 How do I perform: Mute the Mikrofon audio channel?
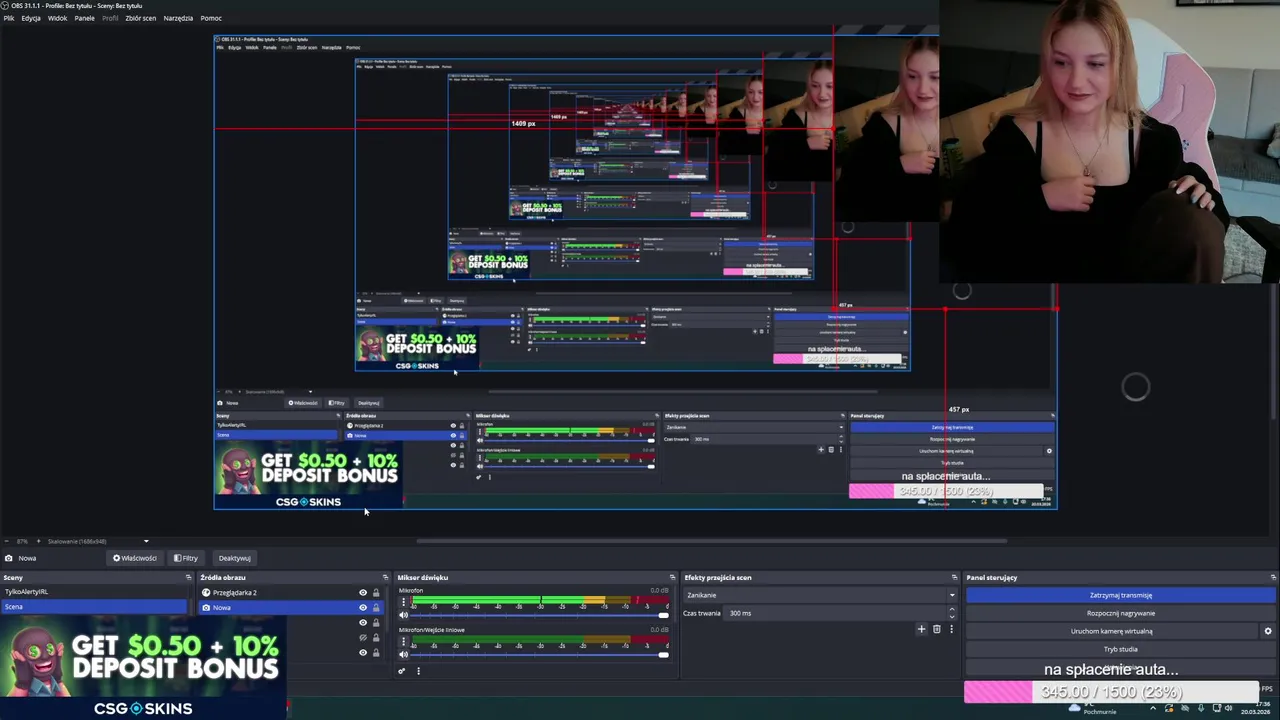pos(403,615)
